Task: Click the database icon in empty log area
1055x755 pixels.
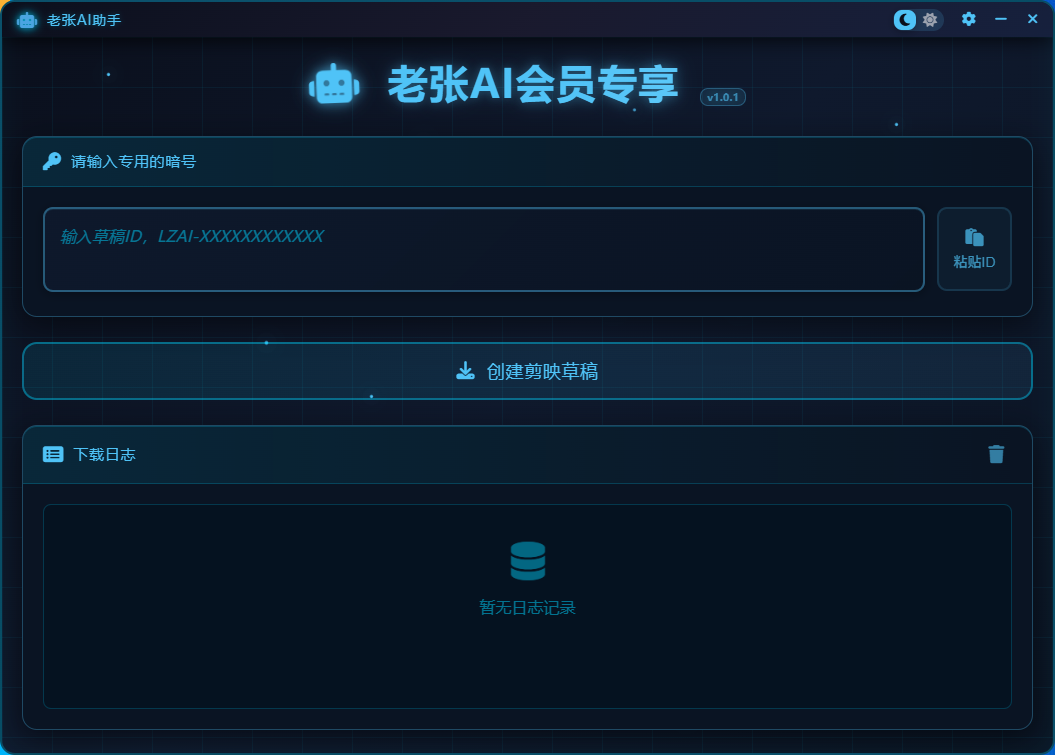Action: (528, 561)
